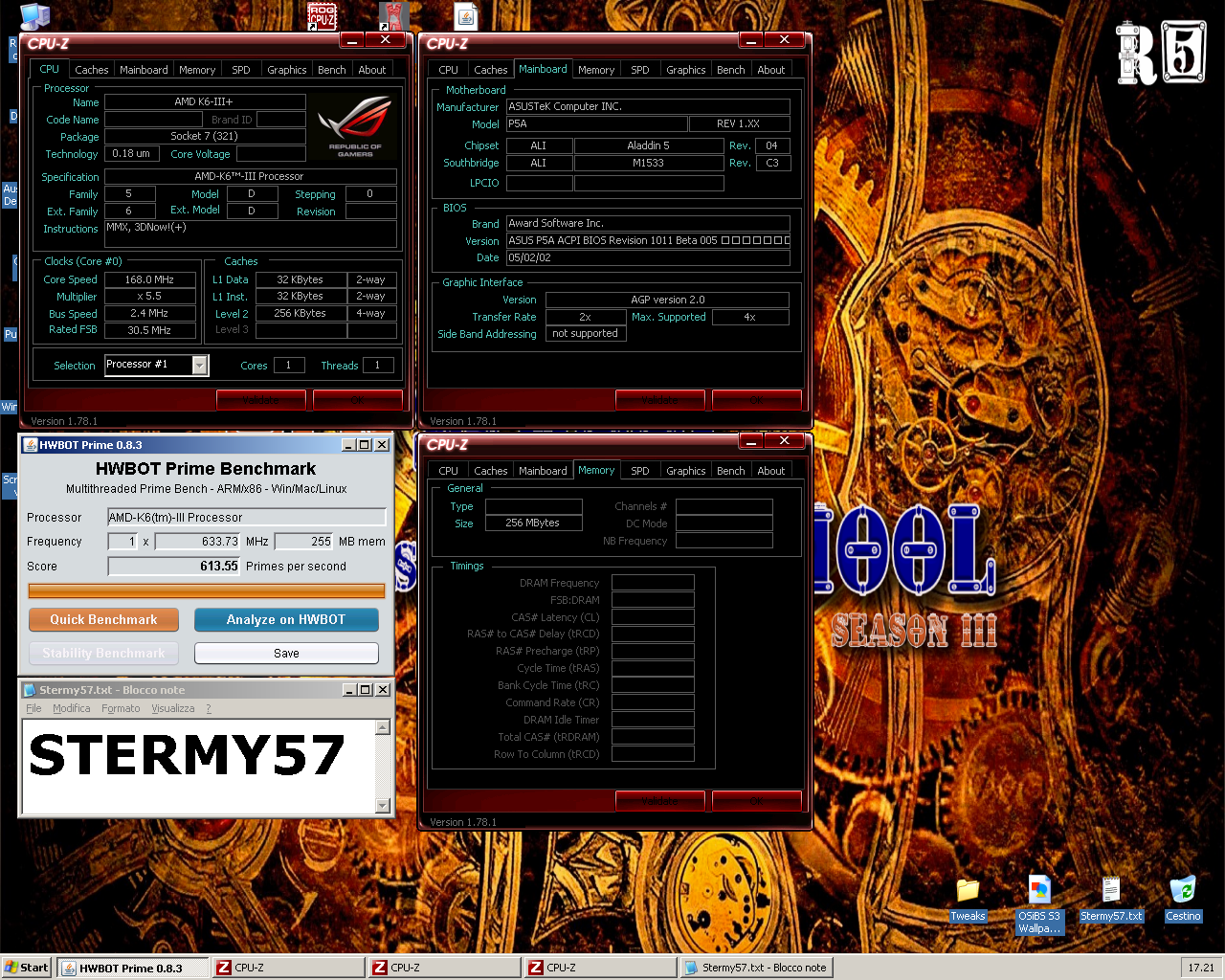
Task: Switch to the About tab in the Mainboard CPU-Z window
Action: [771, 70]
